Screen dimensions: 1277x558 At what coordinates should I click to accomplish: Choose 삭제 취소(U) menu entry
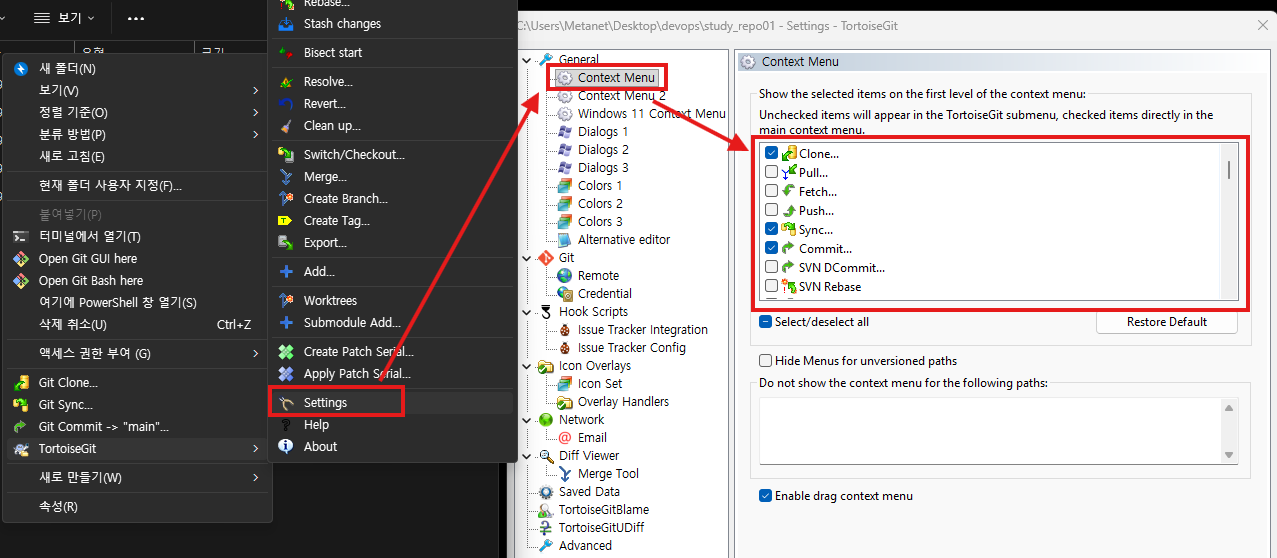[x=137, y=325]
